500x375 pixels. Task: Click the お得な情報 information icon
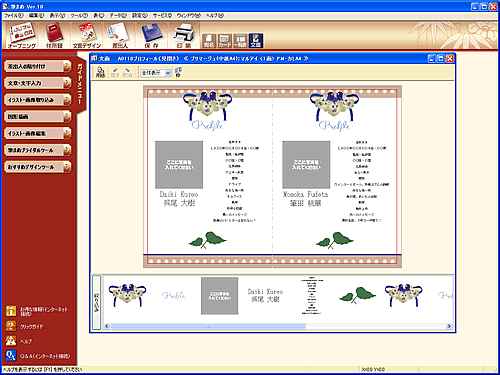pos(11,311)
